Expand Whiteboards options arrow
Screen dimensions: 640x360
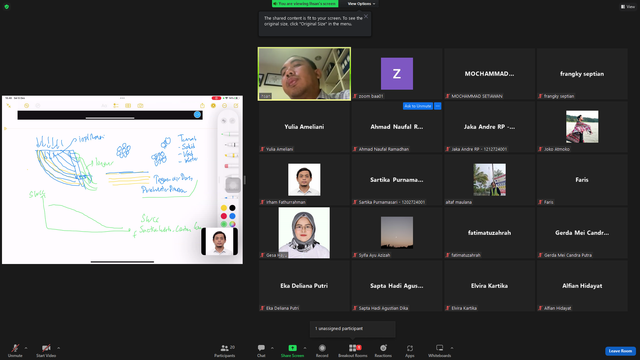(452, 348)
